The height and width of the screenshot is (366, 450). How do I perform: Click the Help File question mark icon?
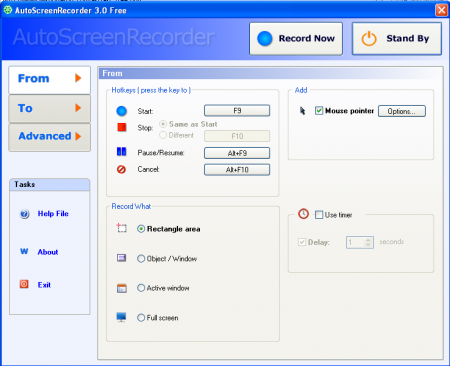(24, 214)
